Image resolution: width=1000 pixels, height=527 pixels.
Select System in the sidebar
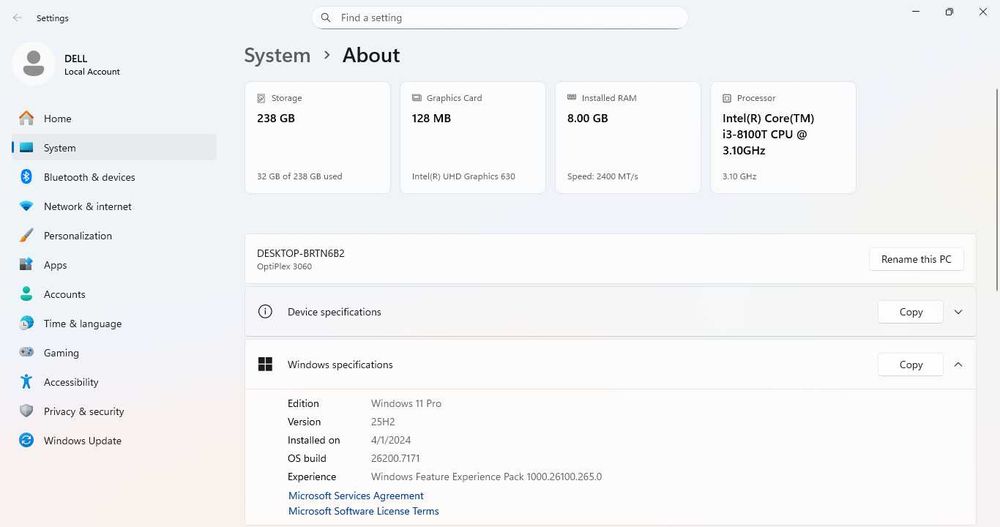click(59, 148)
